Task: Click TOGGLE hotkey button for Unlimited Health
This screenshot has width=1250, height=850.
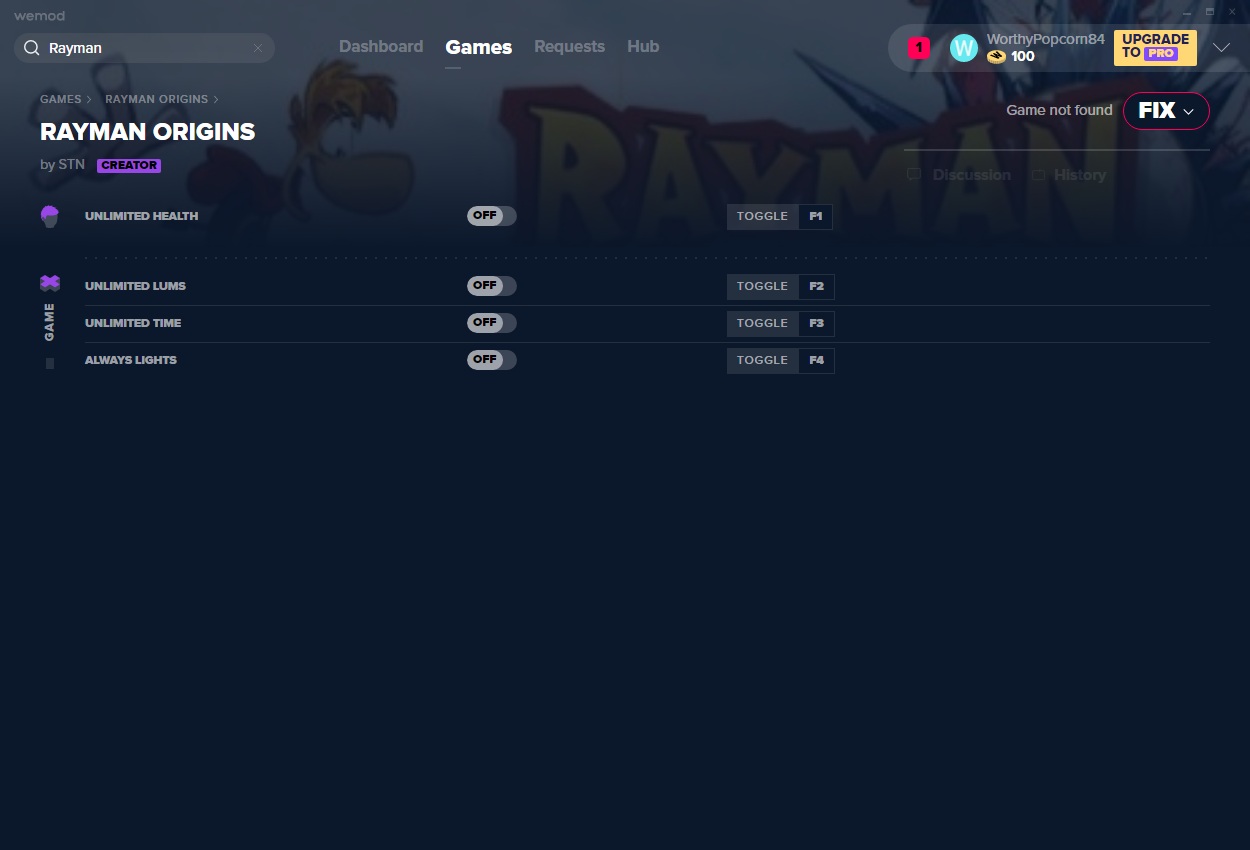Action: [x=762, y=217]
